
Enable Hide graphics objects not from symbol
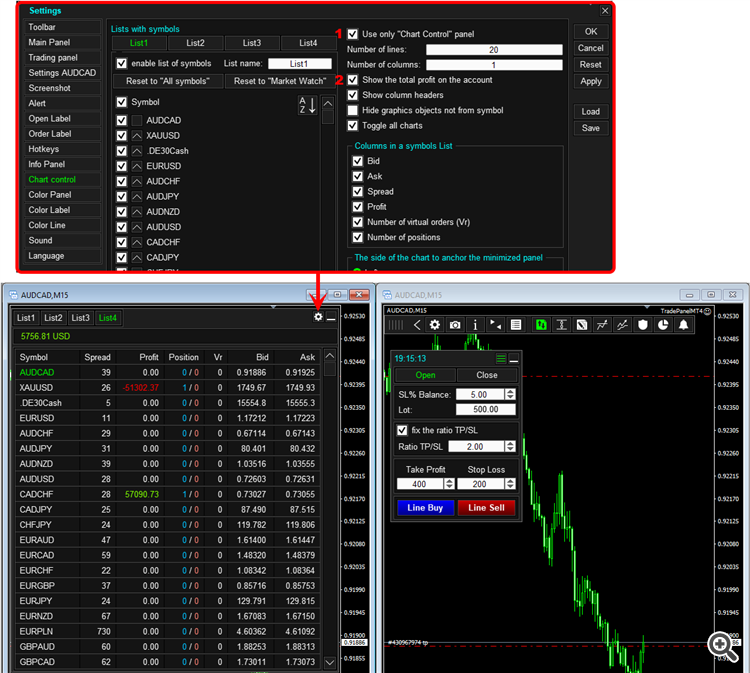coord(353,110)
